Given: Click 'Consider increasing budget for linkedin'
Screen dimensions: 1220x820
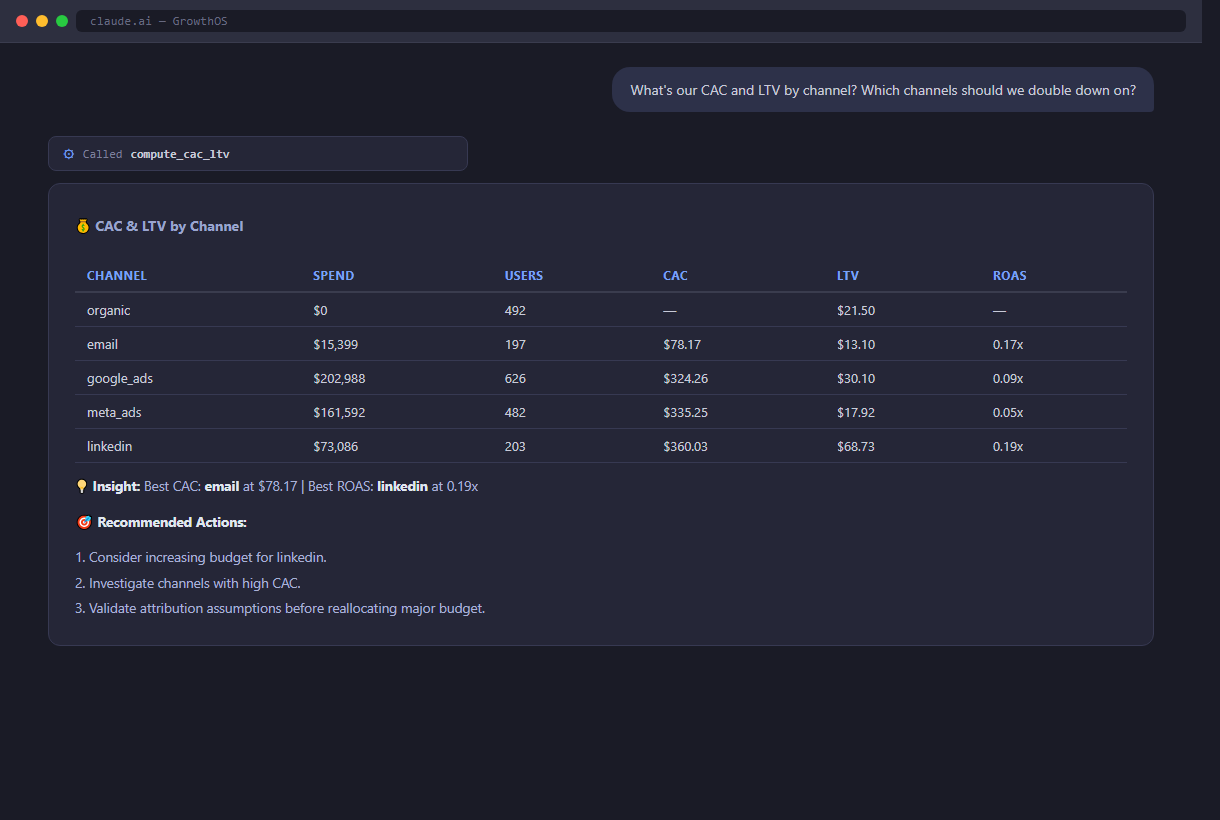Looking at the screenshot, I should (201, 557).
